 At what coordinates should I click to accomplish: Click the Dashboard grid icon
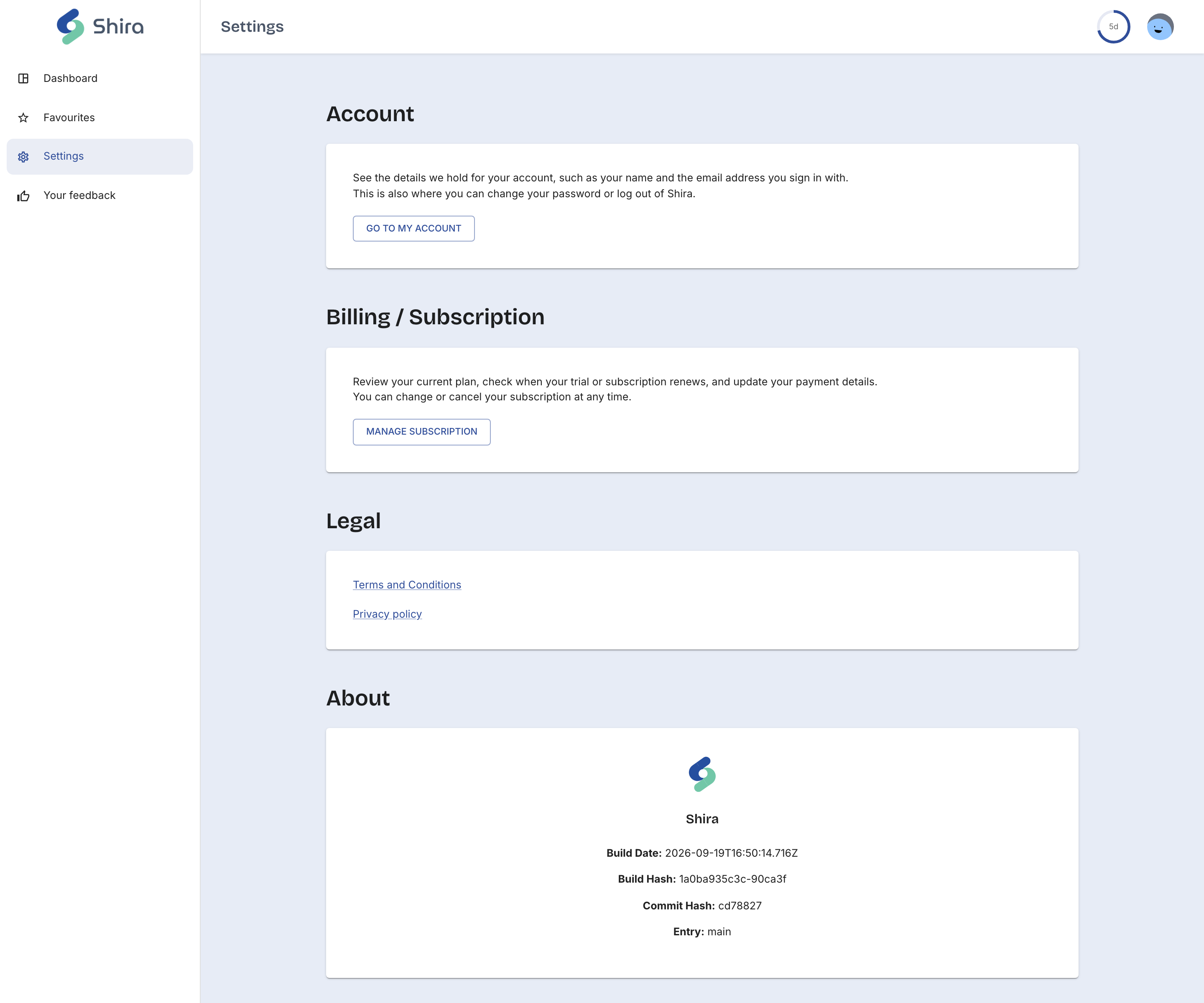pos(23,79)
